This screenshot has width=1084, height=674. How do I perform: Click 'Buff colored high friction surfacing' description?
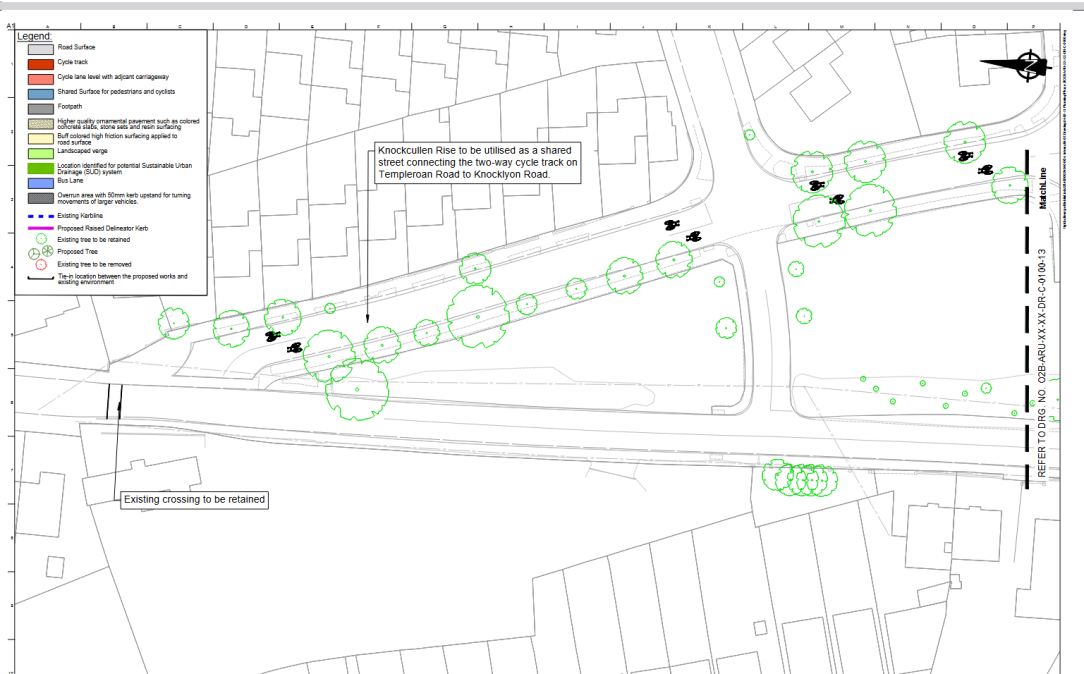coord(117,139)
